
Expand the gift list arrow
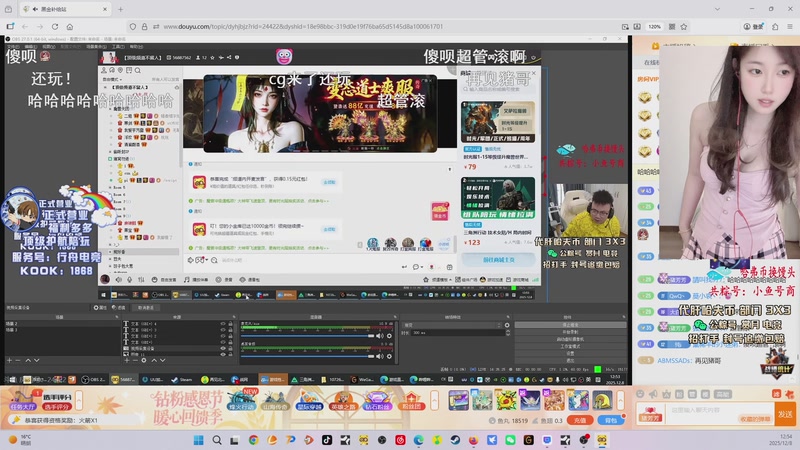[x=621, y=401]
